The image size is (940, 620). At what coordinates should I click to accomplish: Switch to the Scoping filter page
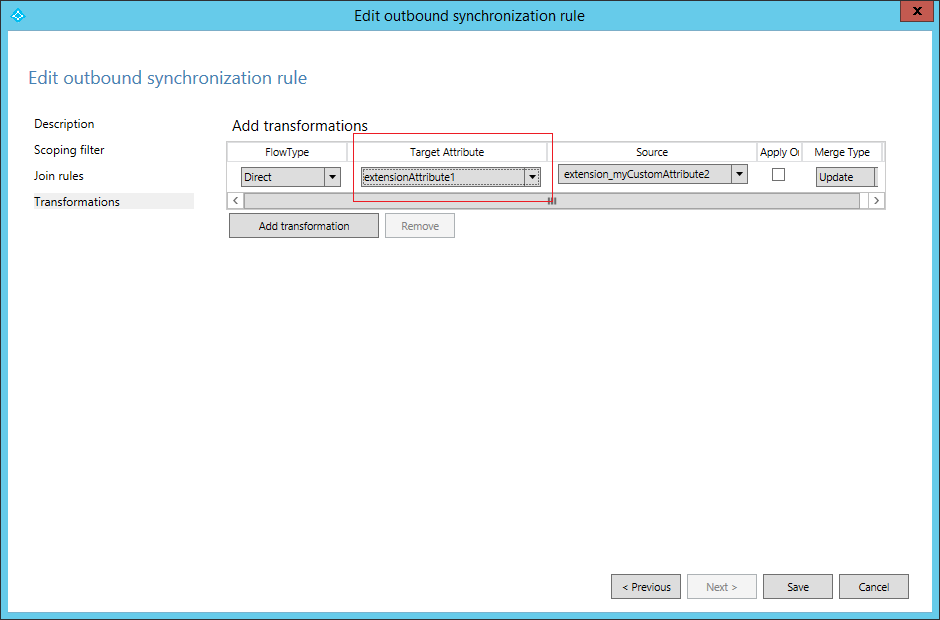pos(69,149)
